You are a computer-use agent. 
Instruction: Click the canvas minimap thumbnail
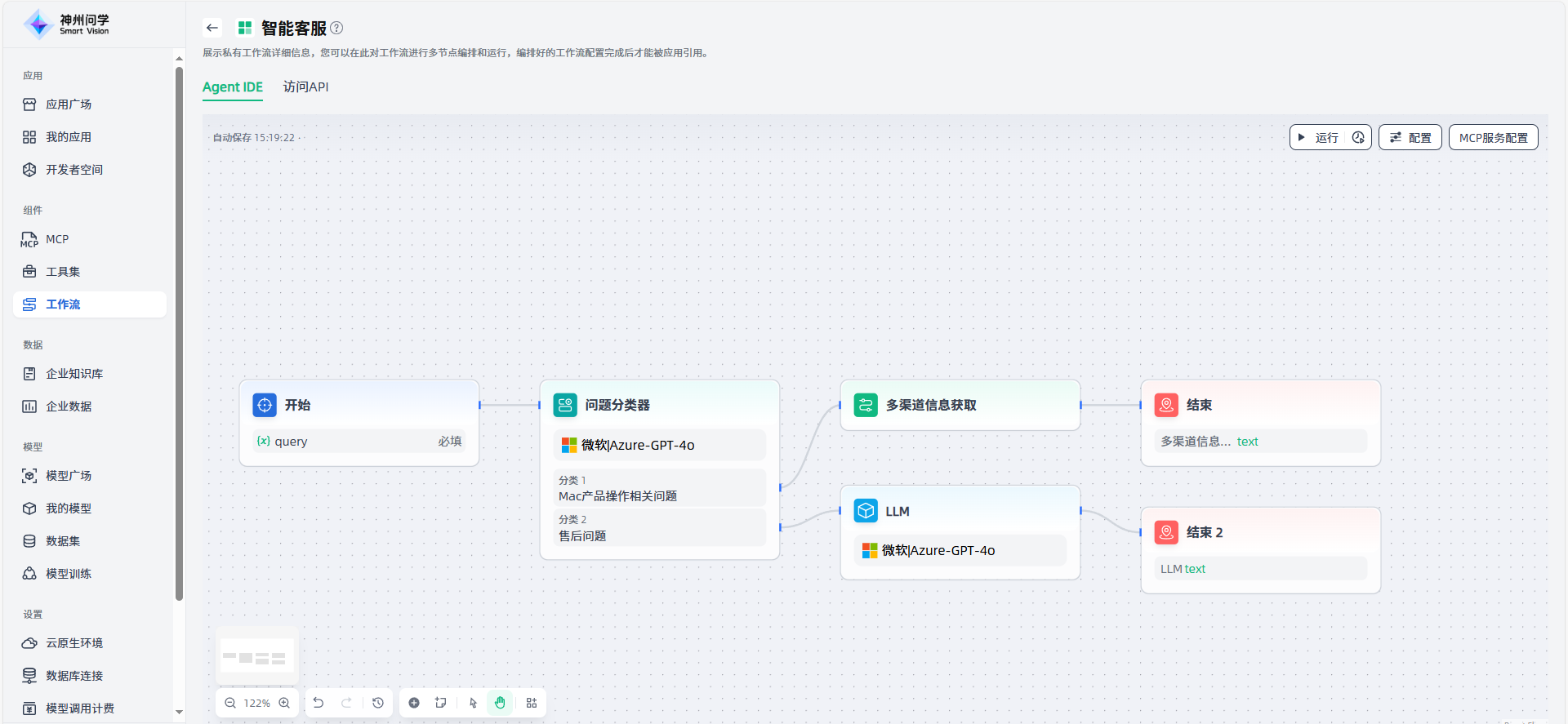[x=256, y=656]
